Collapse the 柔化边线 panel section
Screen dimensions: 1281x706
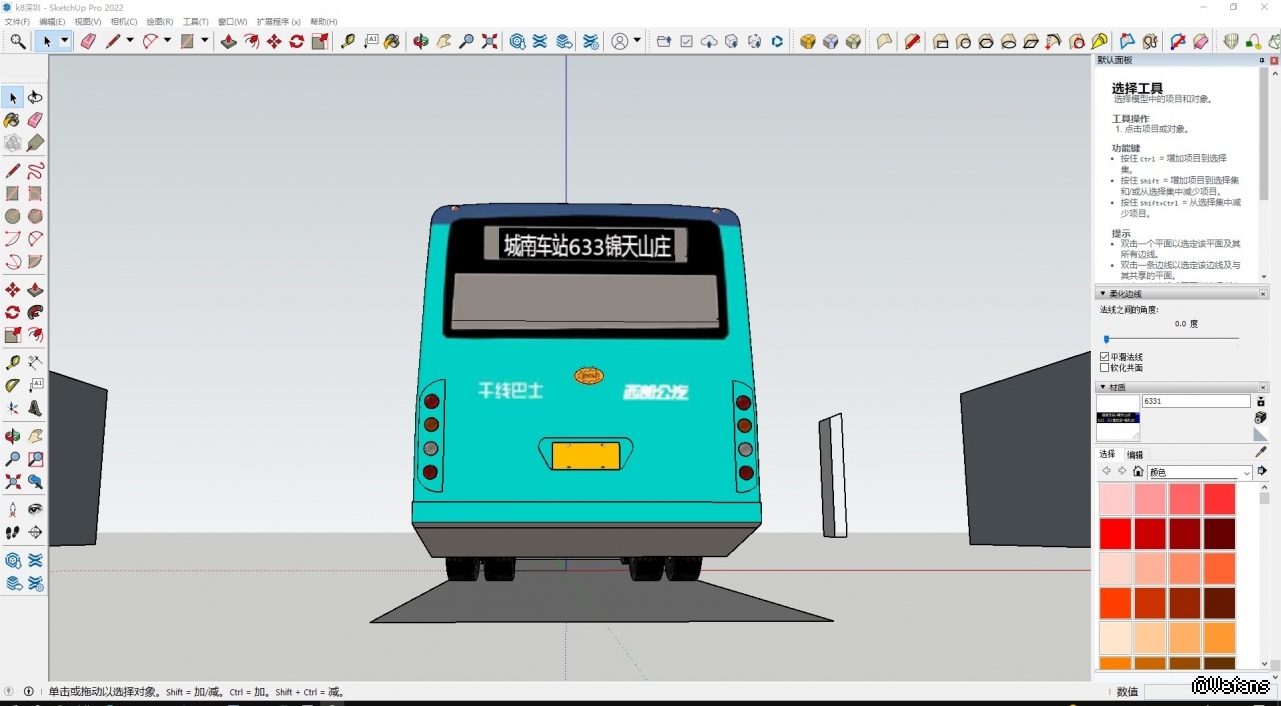click(x=1103, y=294)
